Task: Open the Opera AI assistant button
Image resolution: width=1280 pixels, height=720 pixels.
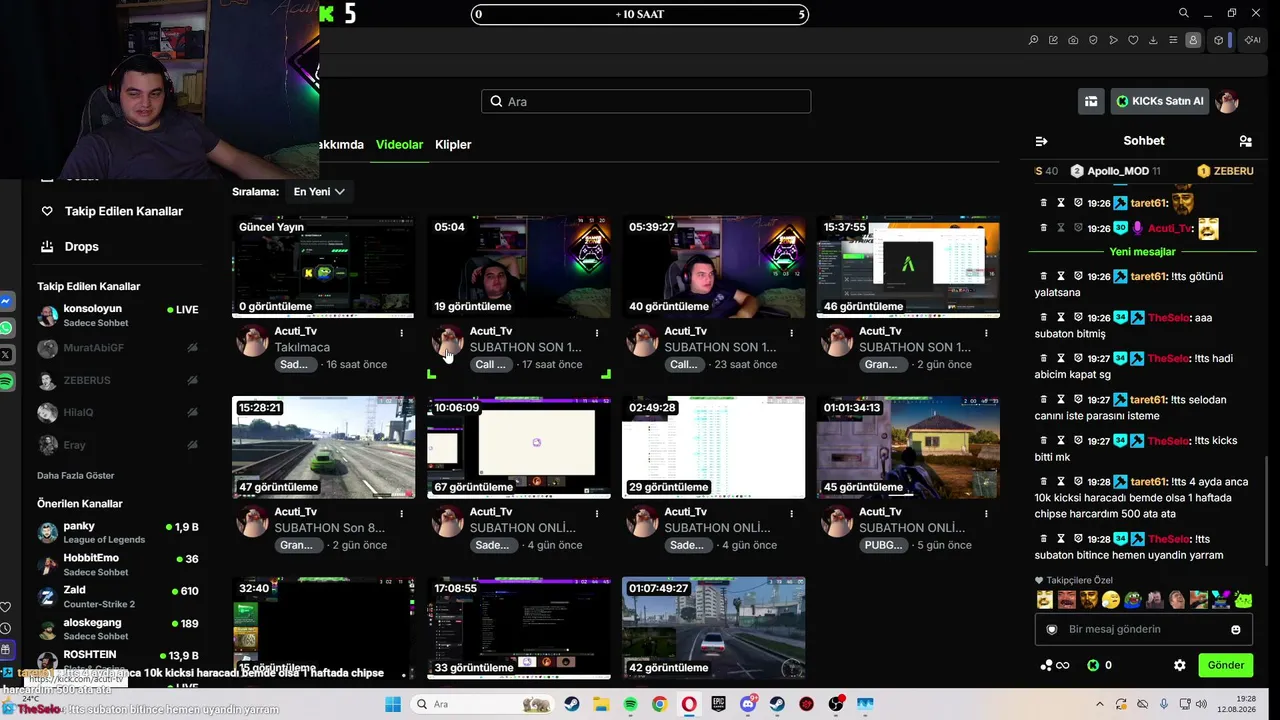Action: click(x=1252, y=40)
